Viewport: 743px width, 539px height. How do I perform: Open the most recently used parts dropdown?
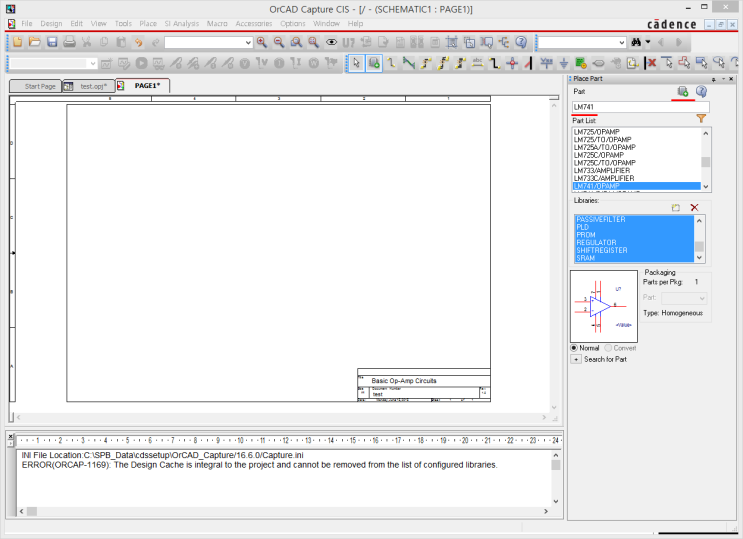pos(248,43)
